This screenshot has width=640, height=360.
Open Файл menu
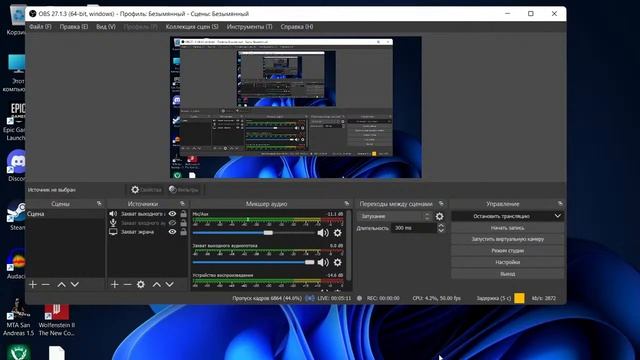[x=40, y=27]
